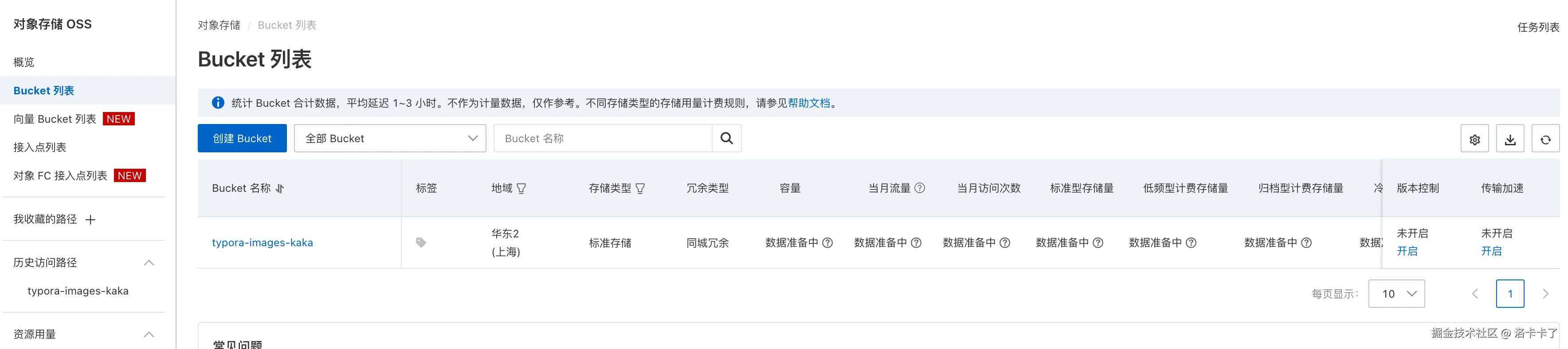This screenshot has height=349, width=1568.
Task: Focus the Bucket 名称 search field
Action: point(602,139)
